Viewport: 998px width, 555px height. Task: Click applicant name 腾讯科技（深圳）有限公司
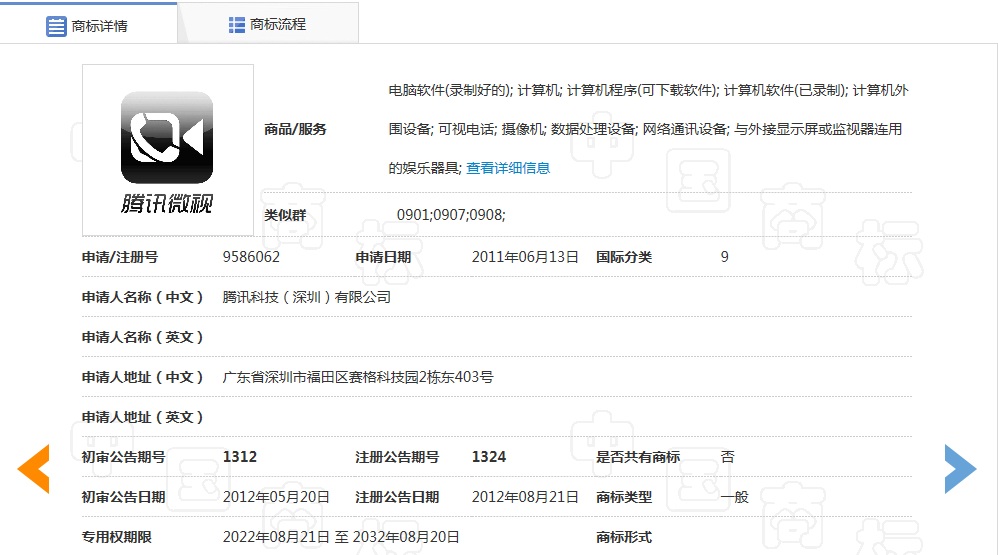click(x=306, y=297)
